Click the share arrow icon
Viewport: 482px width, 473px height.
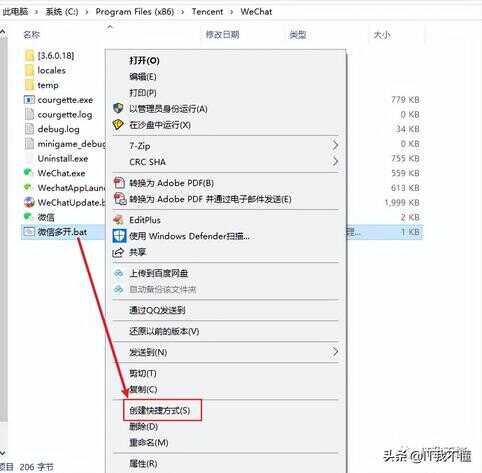118,252
